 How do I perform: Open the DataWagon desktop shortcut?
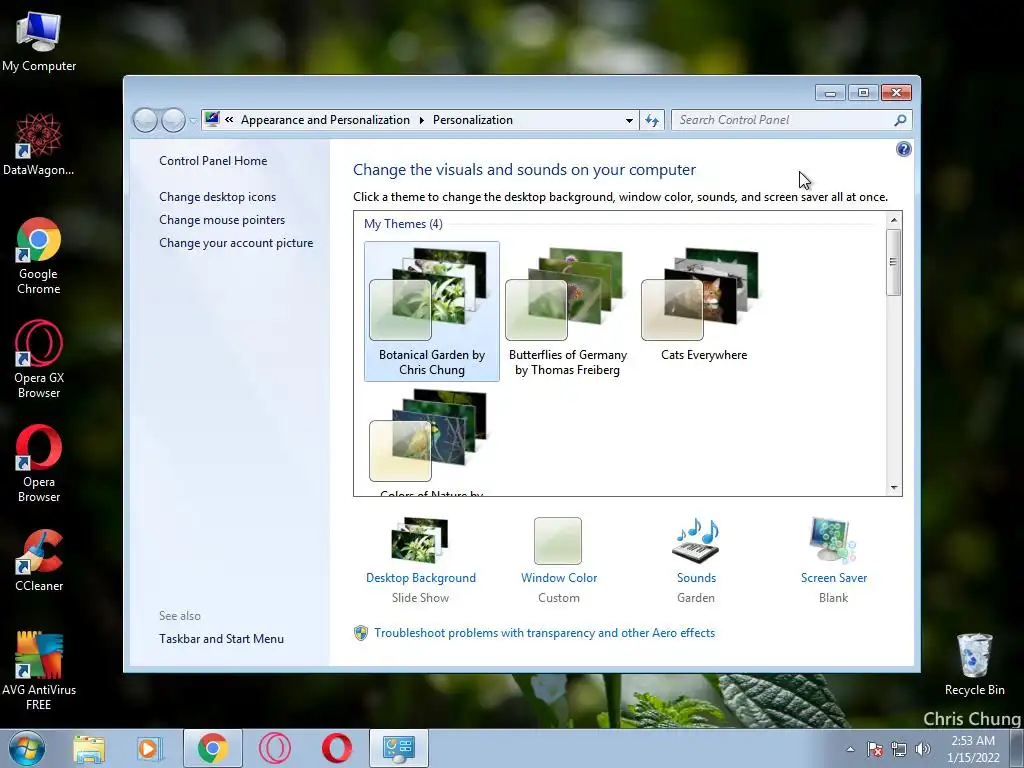pos(39,144)
